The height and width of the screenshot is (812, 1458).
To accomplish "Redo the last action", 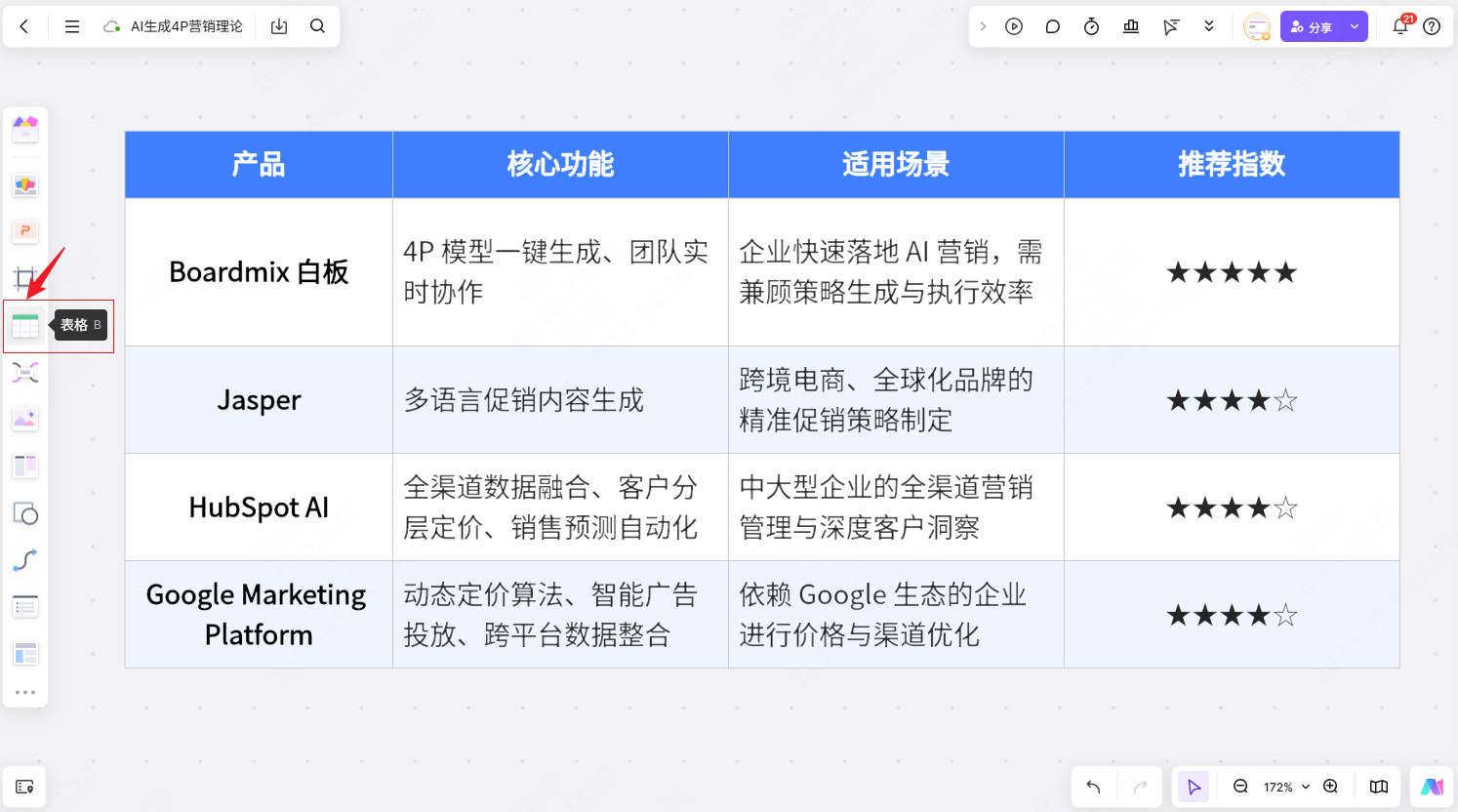I will point(1140,787).
